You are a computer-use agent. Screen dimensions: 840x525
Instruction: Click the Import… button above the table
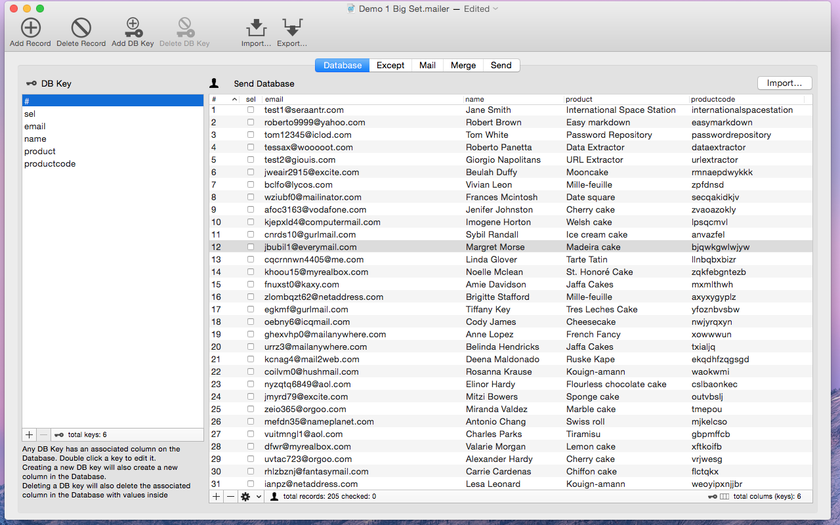tap(784, 83)
